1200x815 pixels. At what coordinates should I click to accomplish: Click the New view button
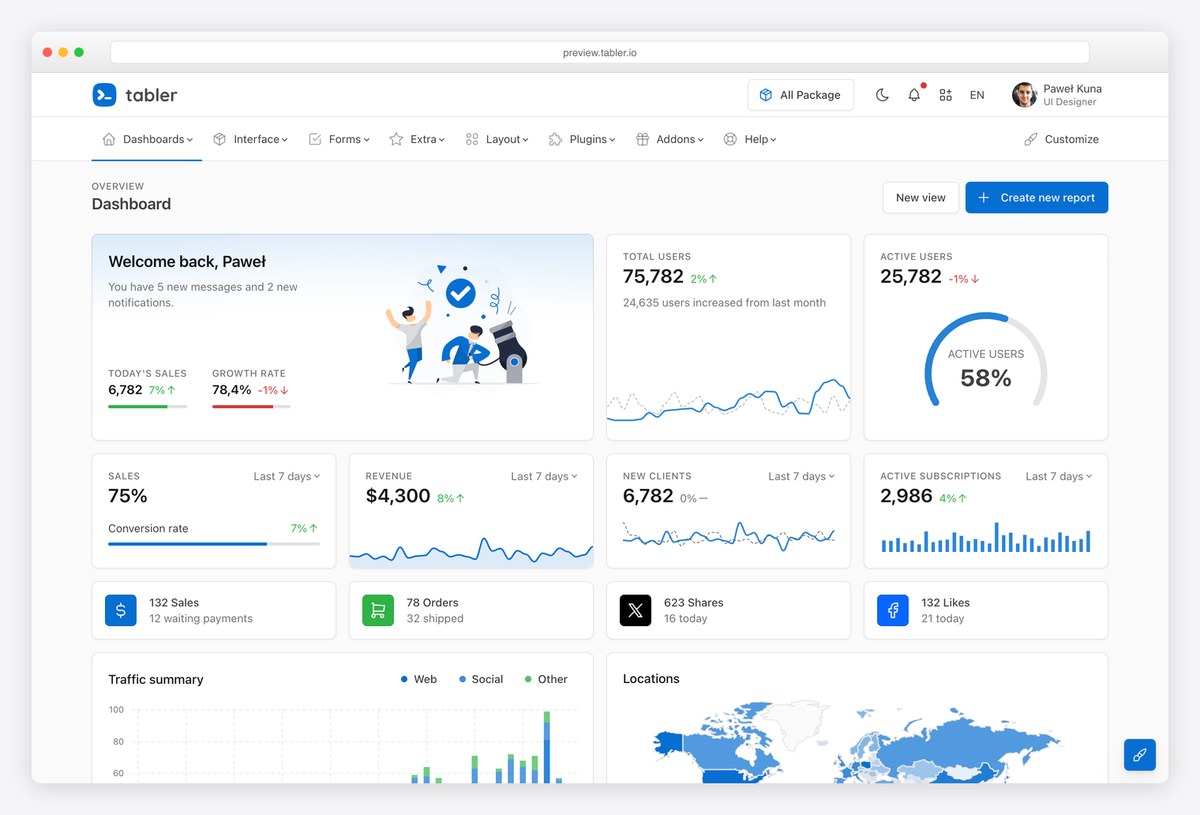[x=921, y=197]
